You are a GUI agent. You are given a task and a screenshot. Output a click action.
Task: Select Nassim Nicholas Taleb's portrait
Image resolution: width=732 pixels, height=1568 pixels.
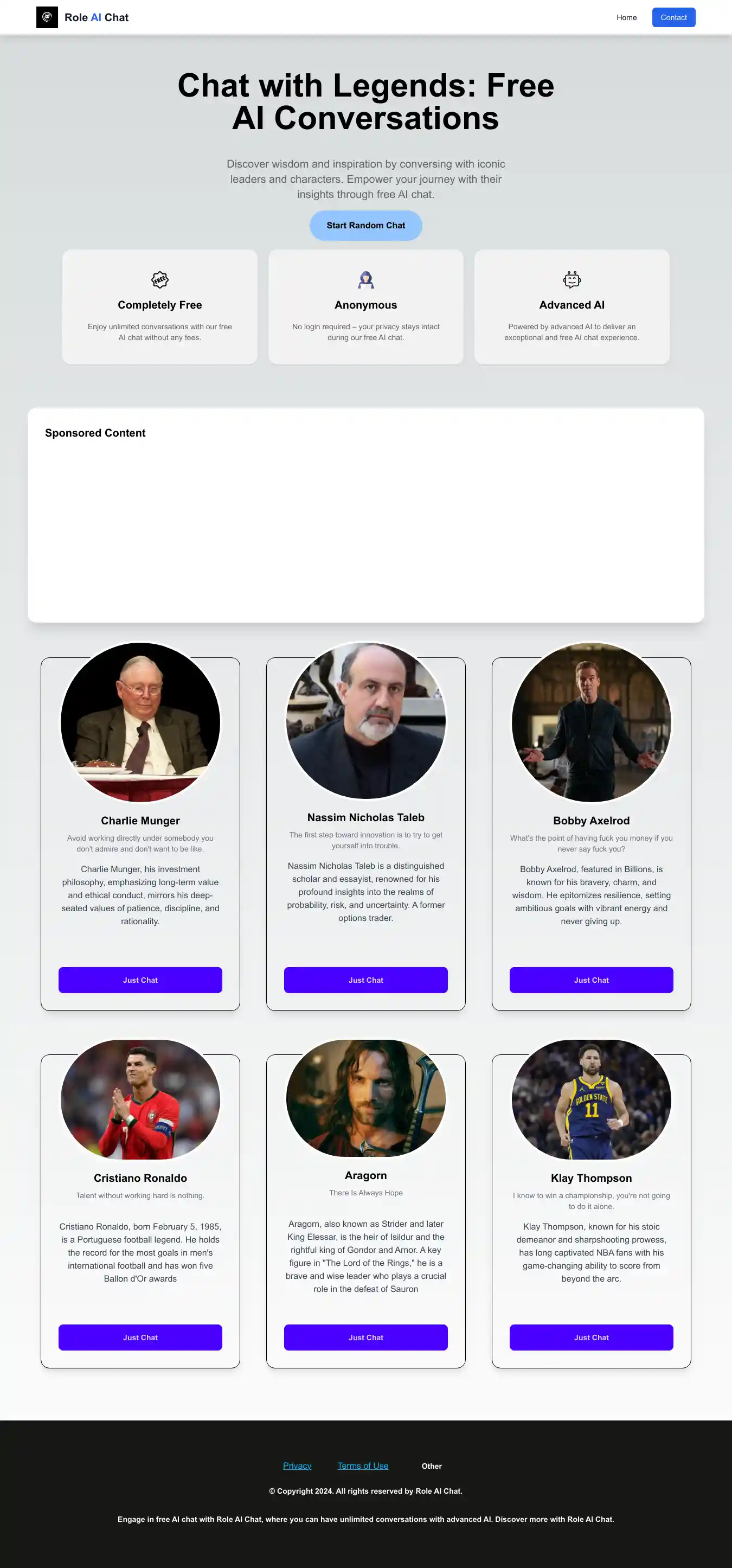(365, 720)
